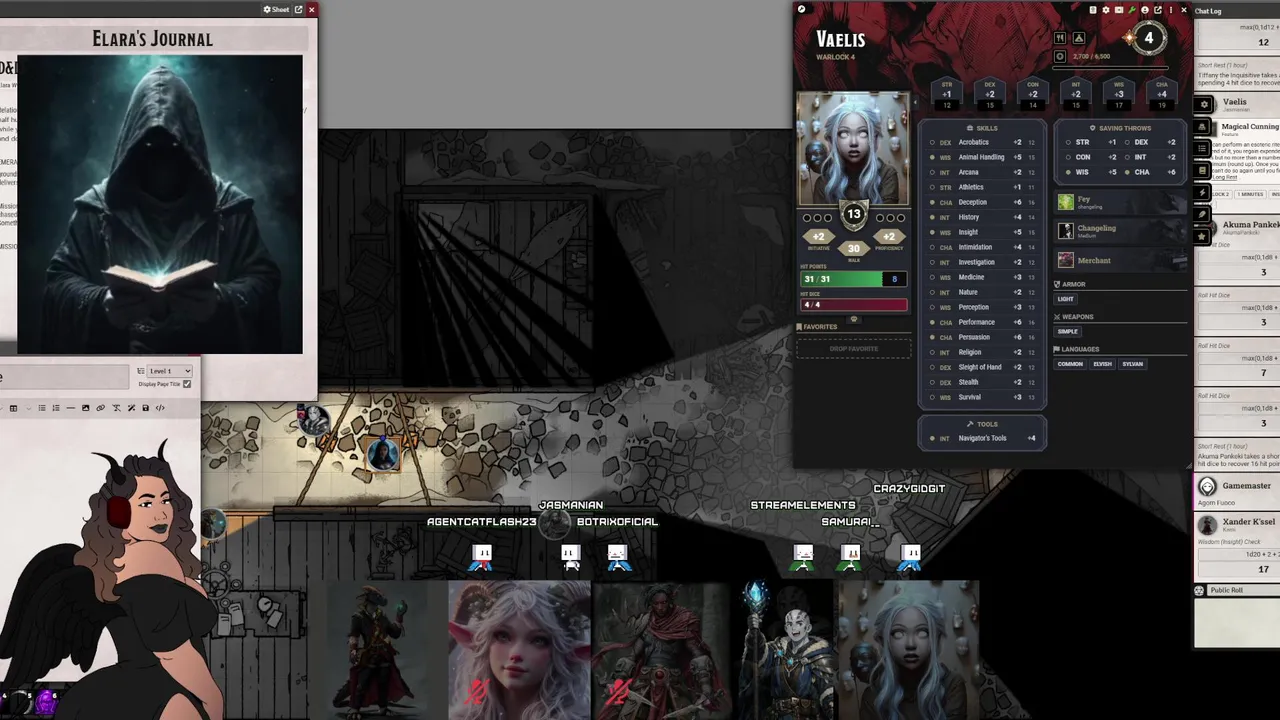This screenshot has height=720, width=1280.
Task: Open the Details gear tab on sheet sidebar
Action: point(1204,104)
